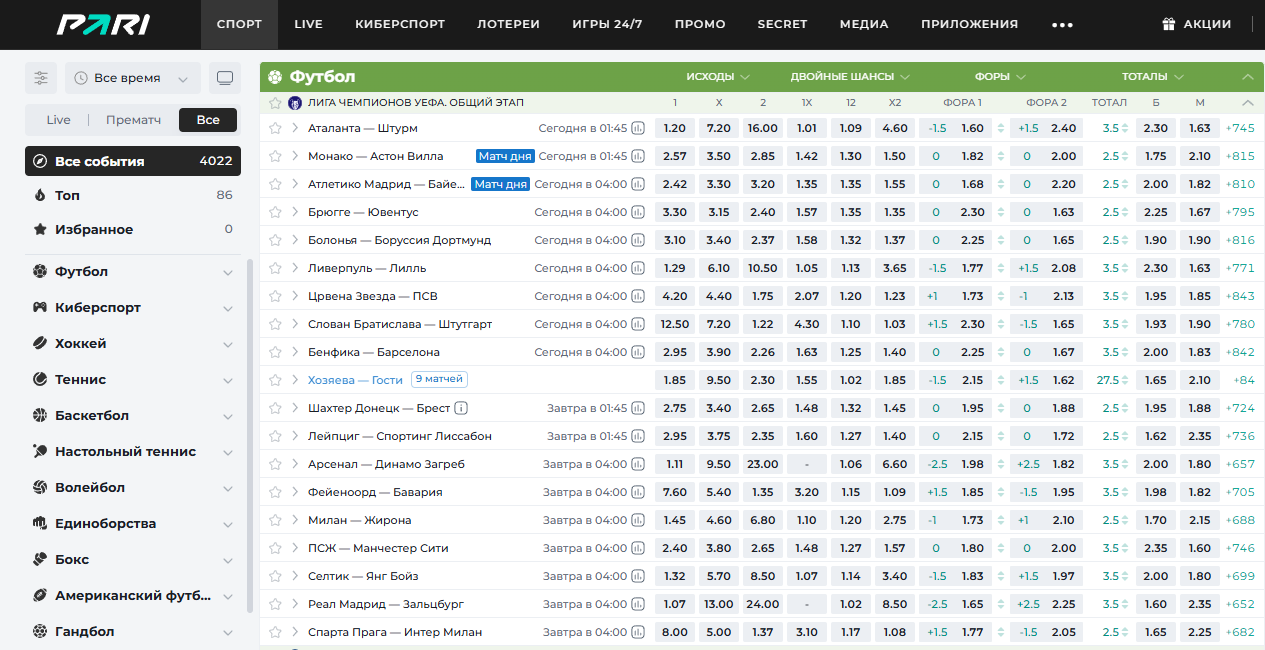Open the Все время period dropdown
This screenshot has width=1265, height=650.
[x=133, y=78]
